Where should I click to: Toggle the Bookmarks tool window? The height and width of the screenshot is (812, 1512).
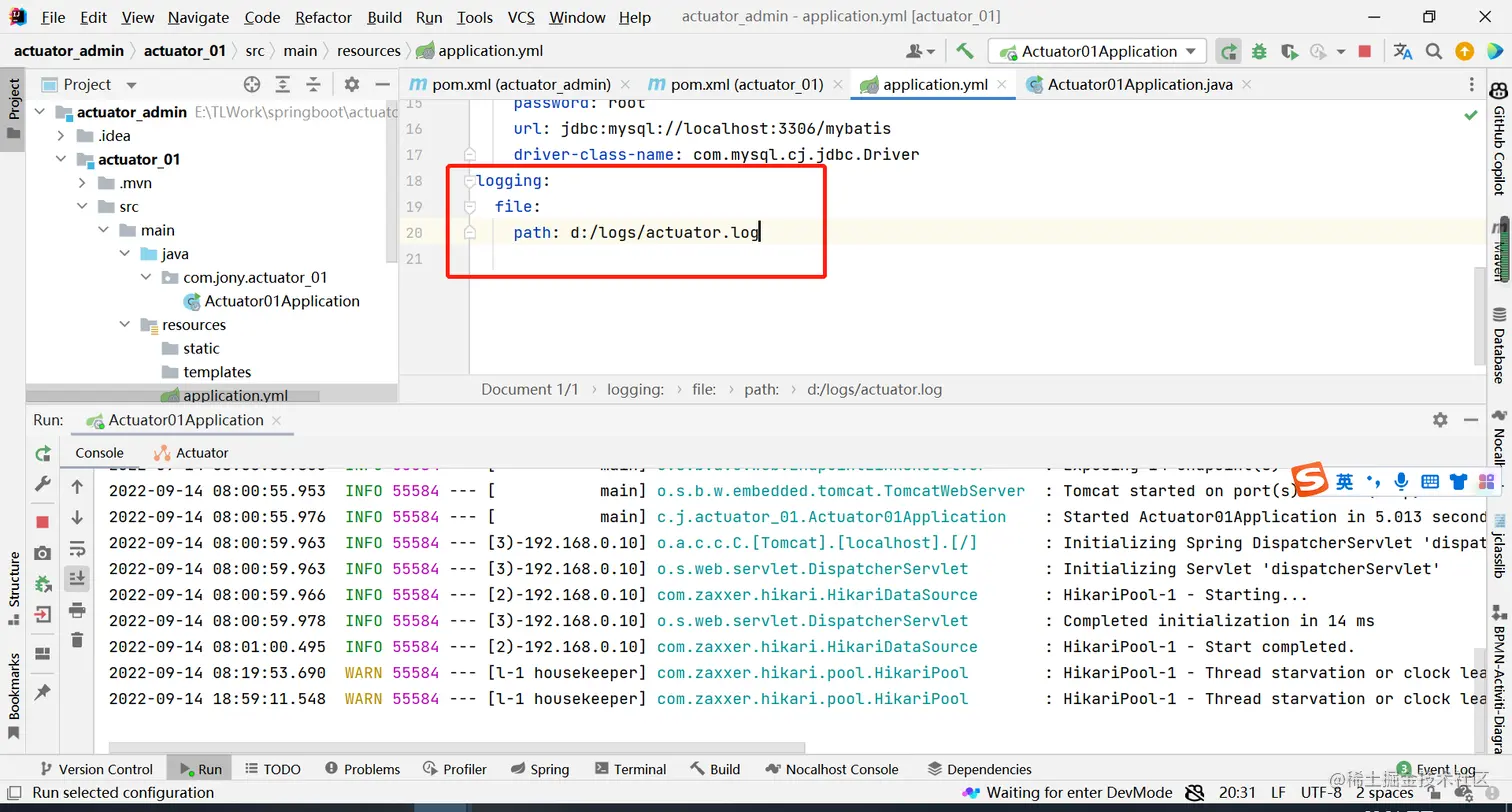click(13, 695)
